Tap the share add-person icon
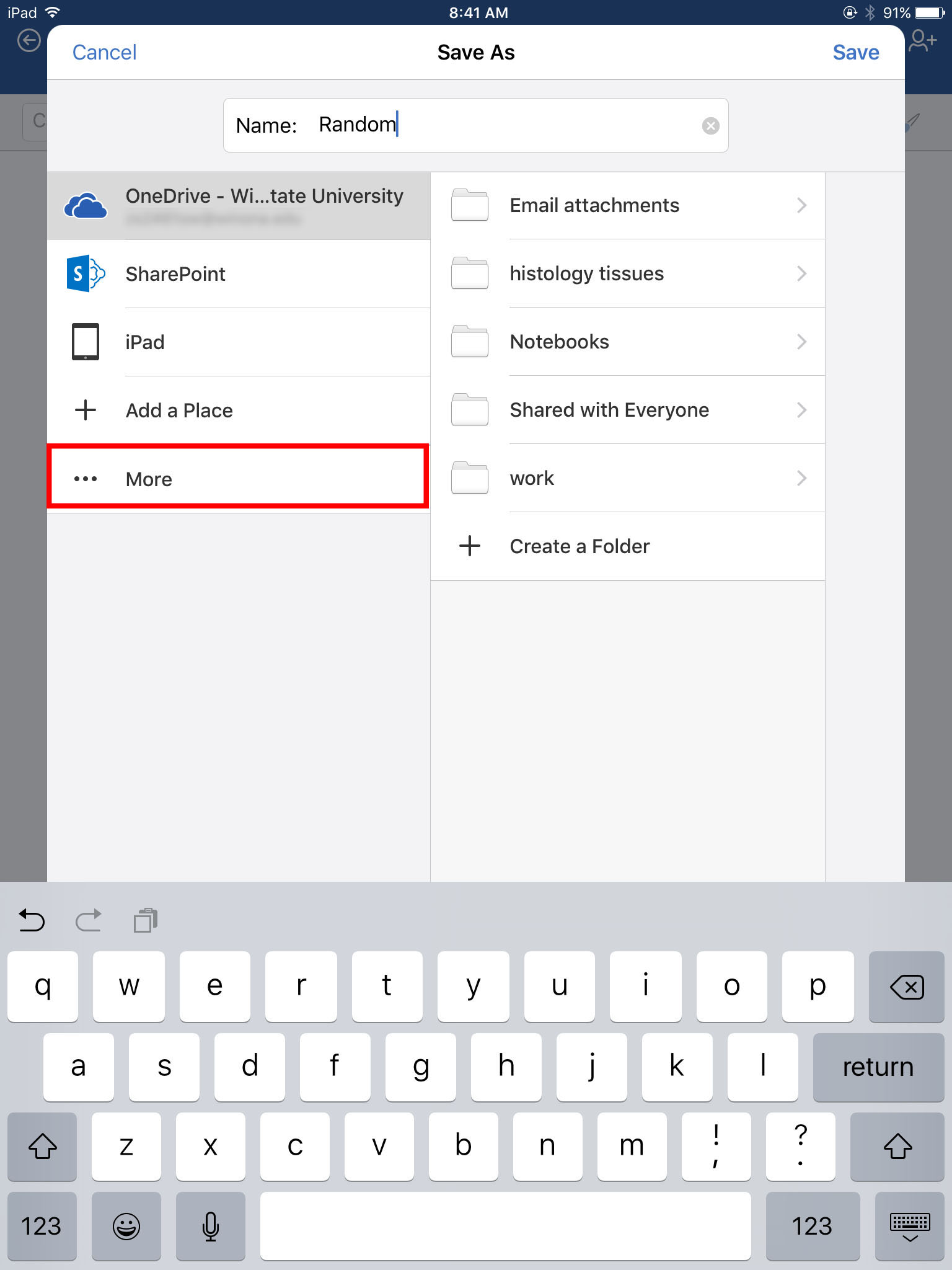Viewport: 952px width, 1270px height. point(922,42)
